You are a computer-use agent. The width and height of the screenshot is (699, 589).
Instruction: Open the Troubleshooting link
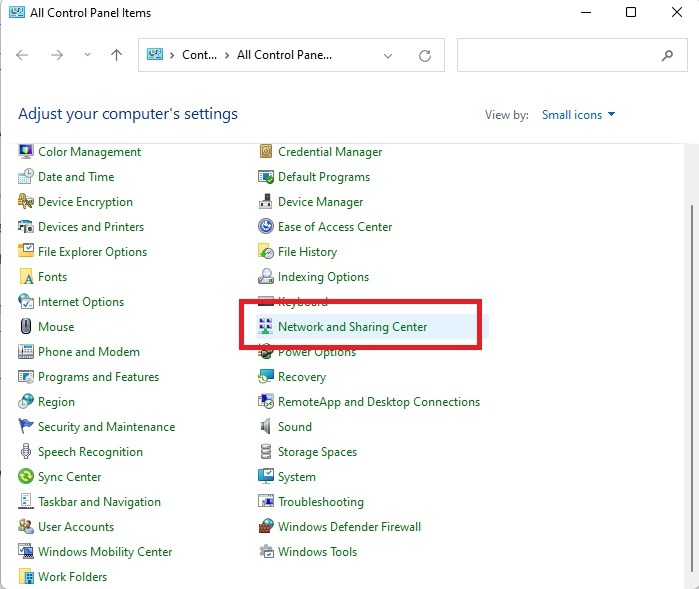tap(321, 501)
